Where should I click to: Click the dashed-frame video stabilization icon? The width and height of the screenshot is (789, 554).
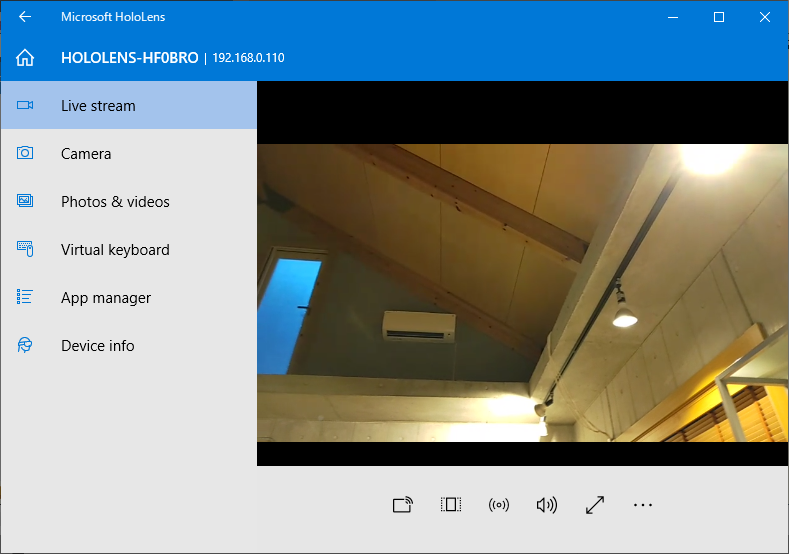click(x=451, y=505)
